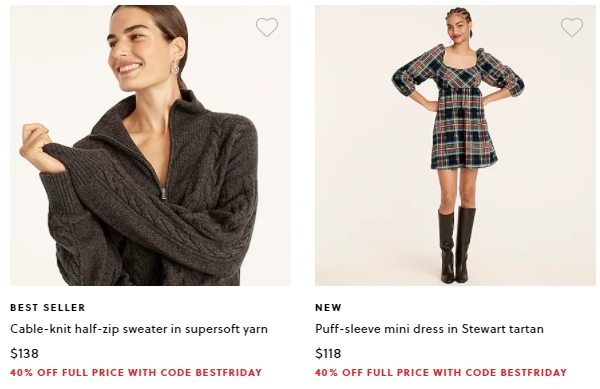
Task: Click the $138 sweater price
Action: tap(24, 353)
